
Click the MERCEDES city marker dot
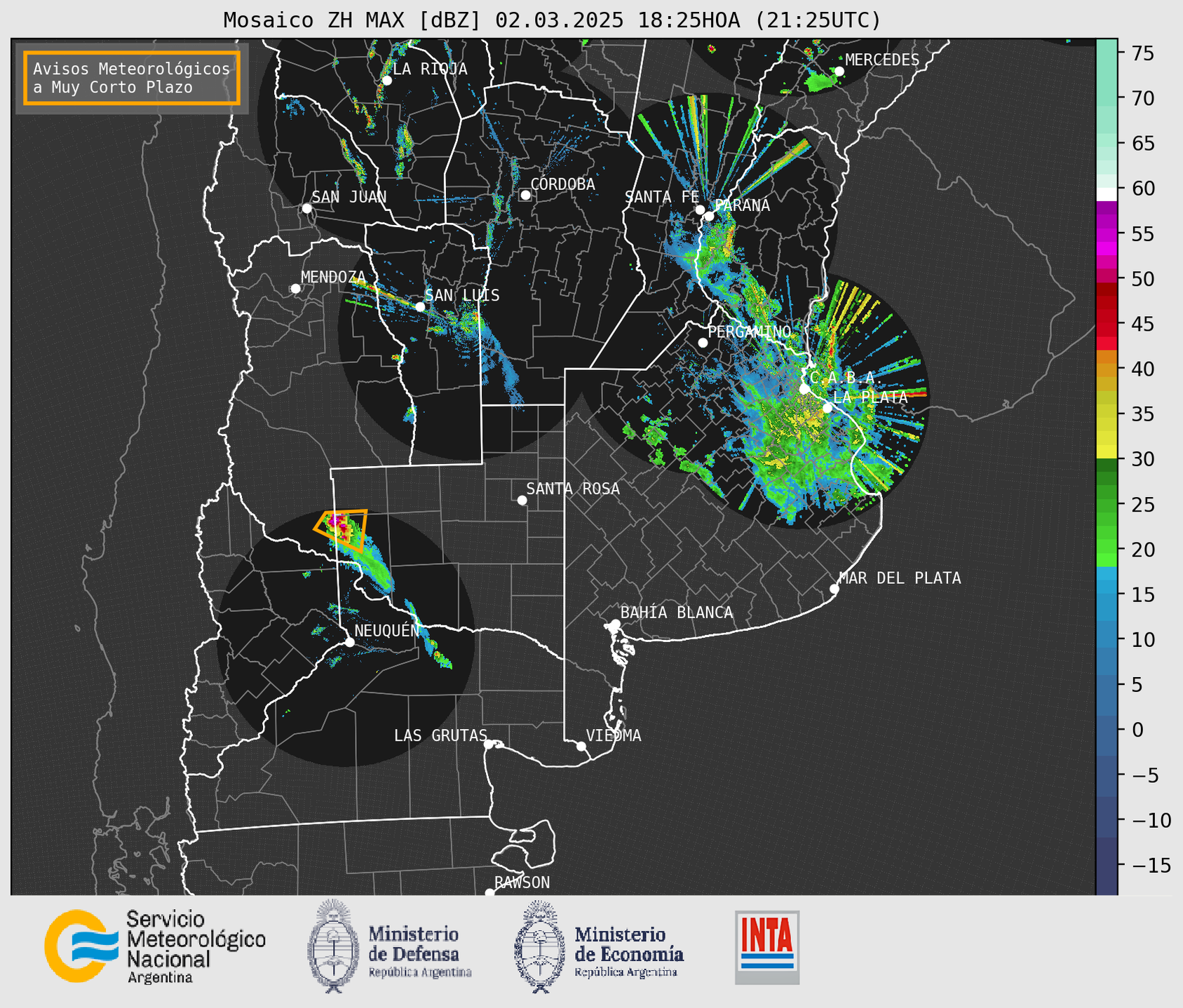point(839,71)
